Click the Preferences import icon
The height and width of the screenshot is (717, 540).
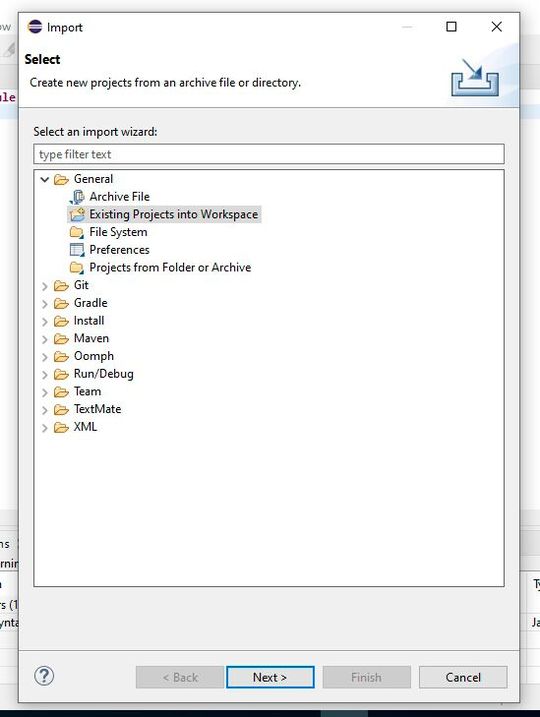click(77, 250)
